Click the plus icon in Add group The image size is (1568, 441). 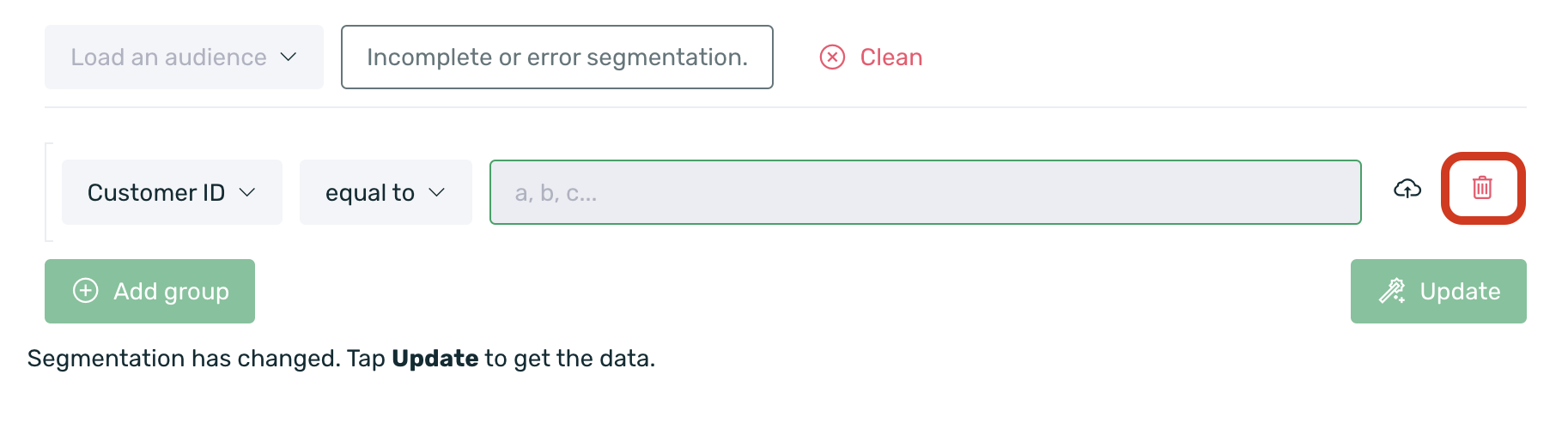86,291
